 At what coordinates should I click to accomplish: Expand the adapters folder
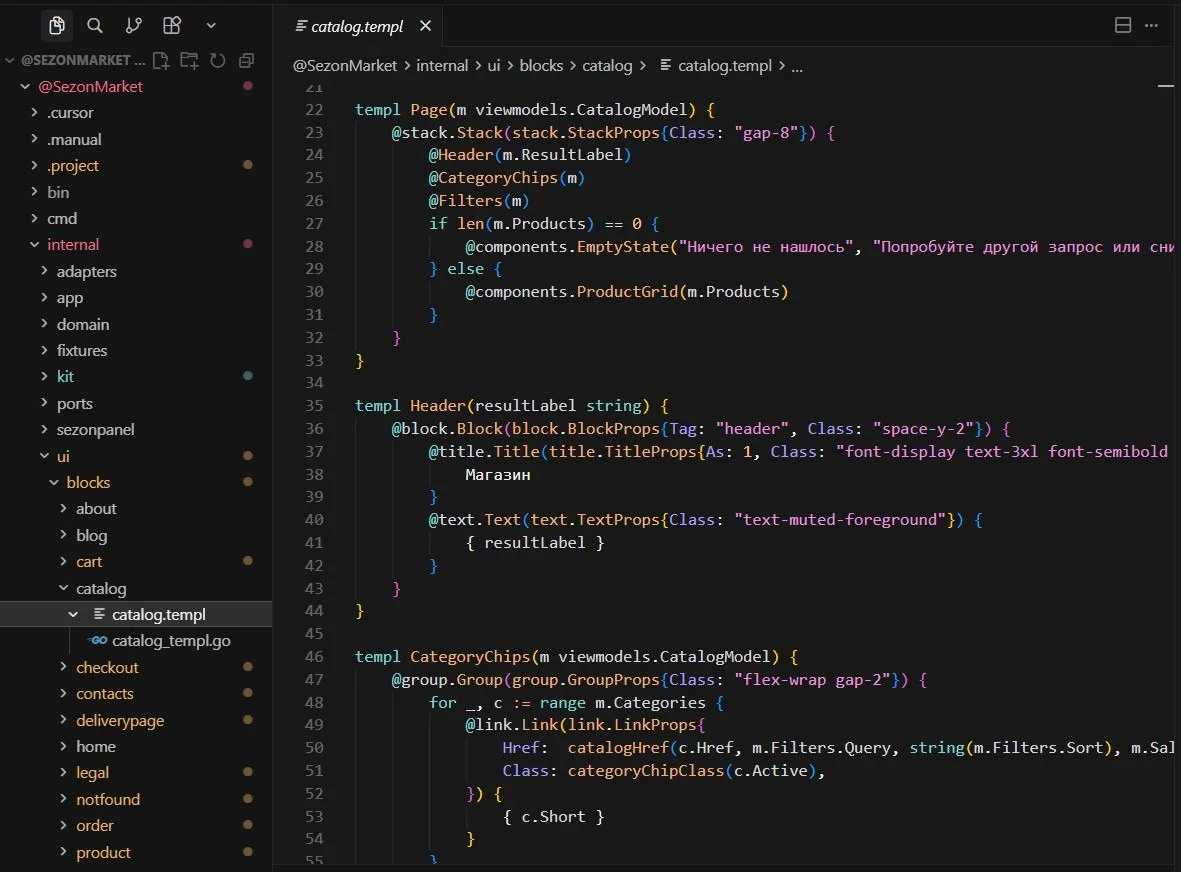pyautogui.click(x=44, y=271)
